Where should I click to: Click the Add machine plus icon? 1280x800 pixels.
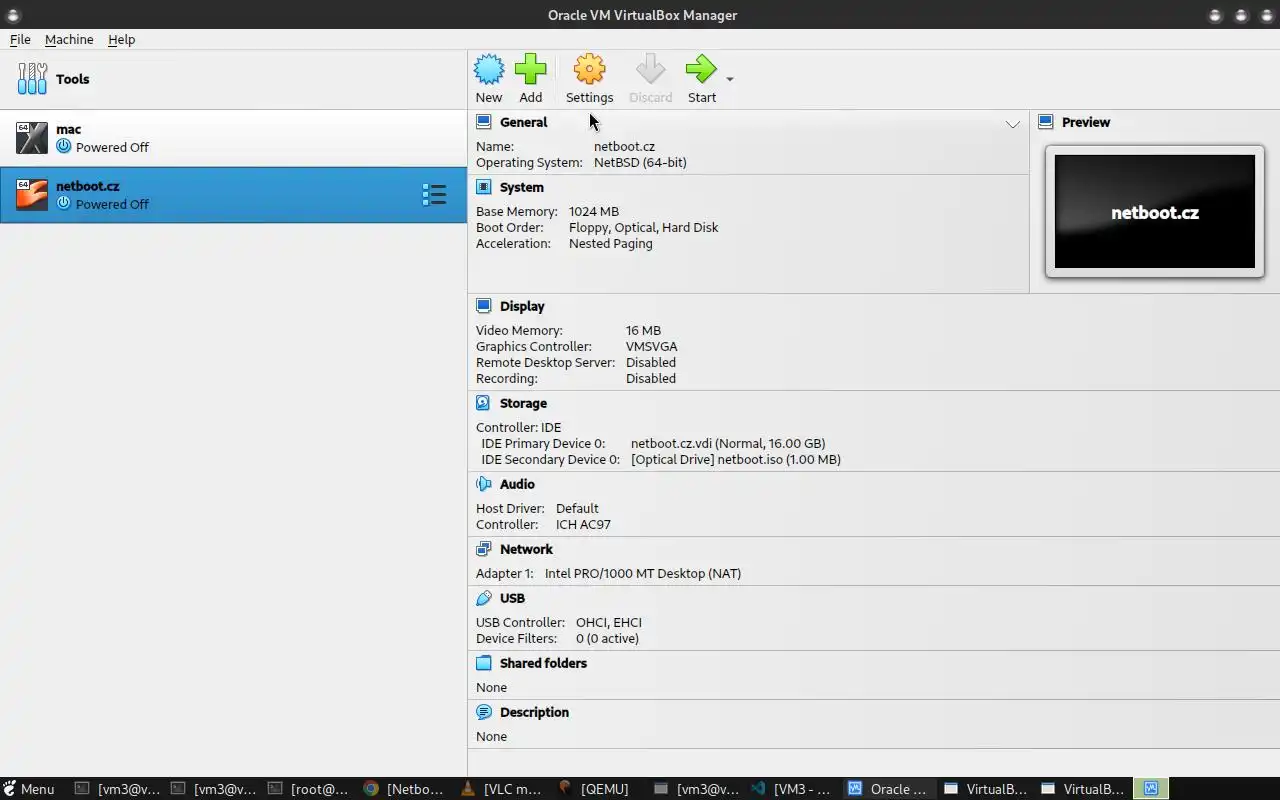[531, 69]
